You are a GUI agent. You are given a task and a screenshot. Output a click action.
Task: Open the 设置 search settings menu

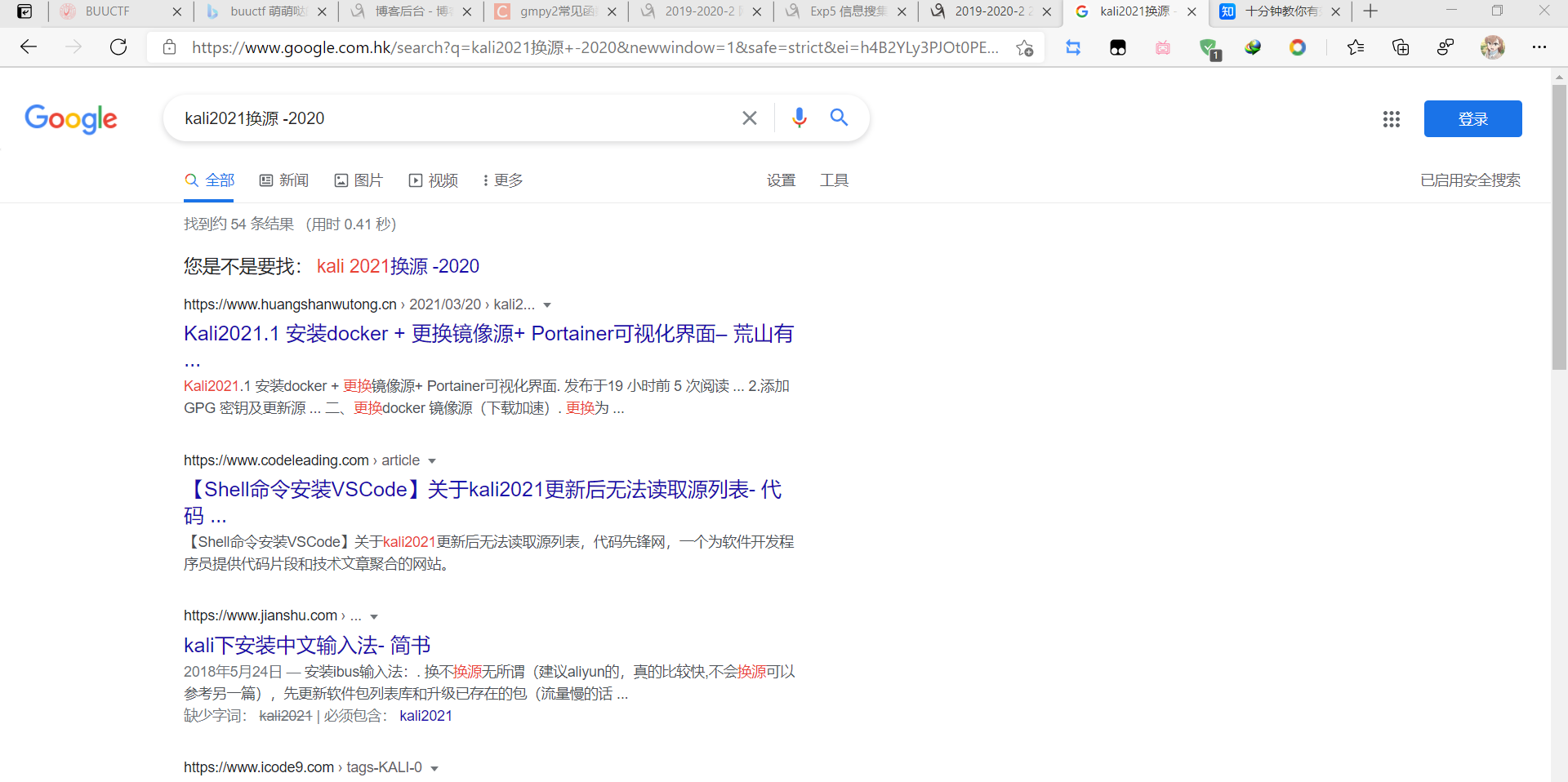pos(782,180)
